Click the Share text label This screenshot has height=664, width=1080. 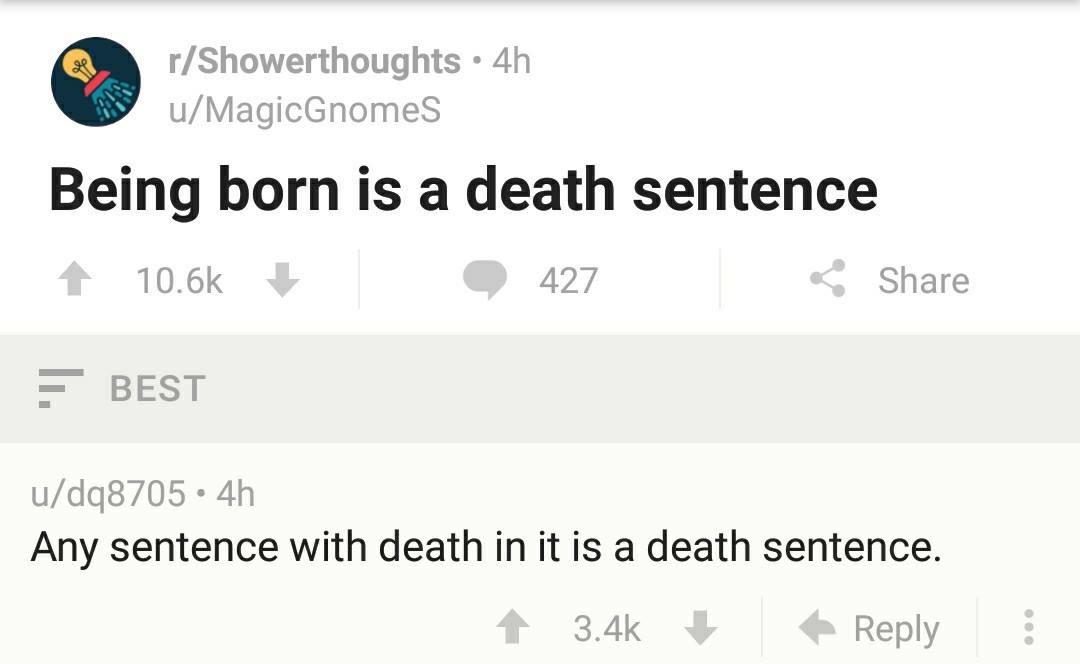pyautogui.click(x=924, y=280)
